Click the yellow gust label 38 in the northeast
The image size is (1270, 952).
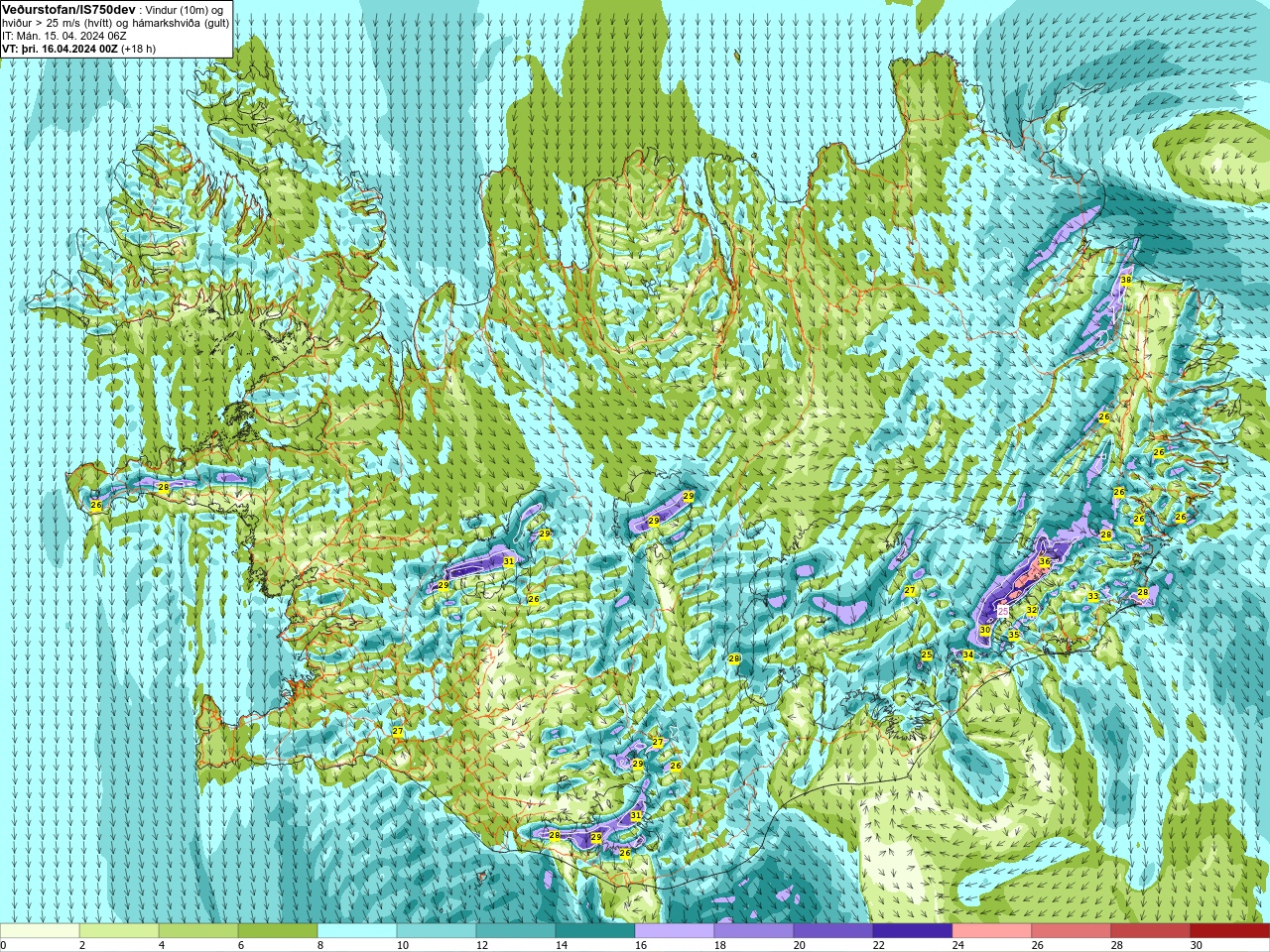click(1125, 281)
